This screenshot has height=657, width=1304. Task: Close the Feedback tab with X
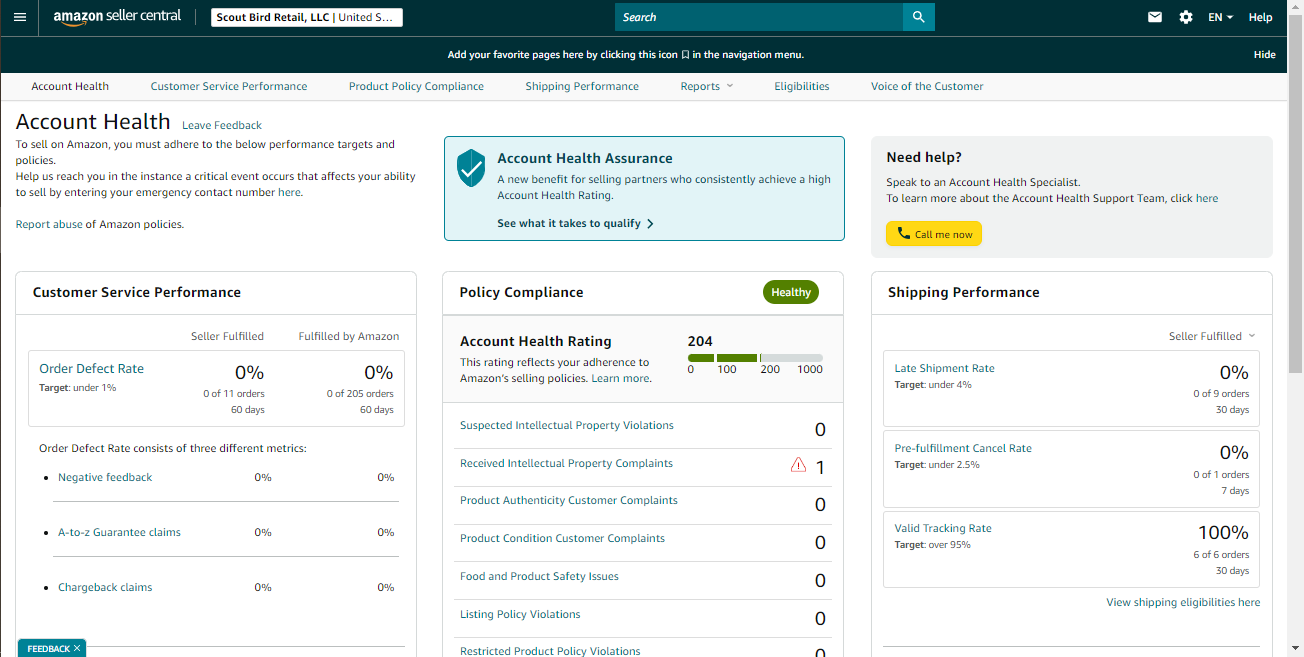[77, 649]
